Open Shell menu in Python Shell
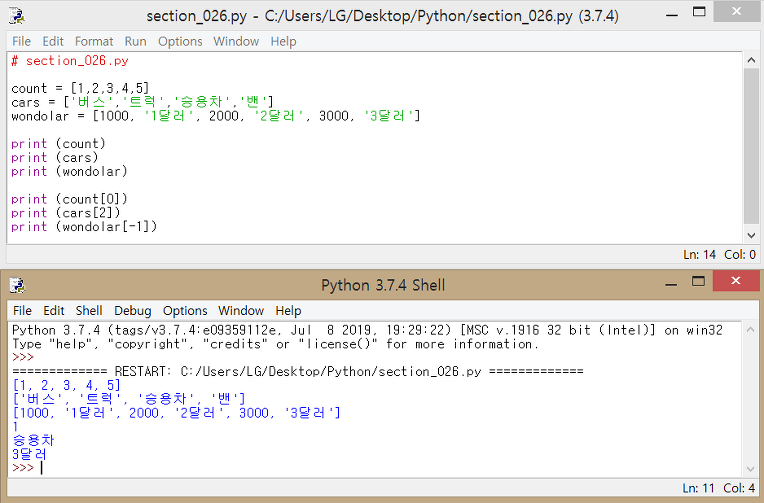 (x=89, y=310)
